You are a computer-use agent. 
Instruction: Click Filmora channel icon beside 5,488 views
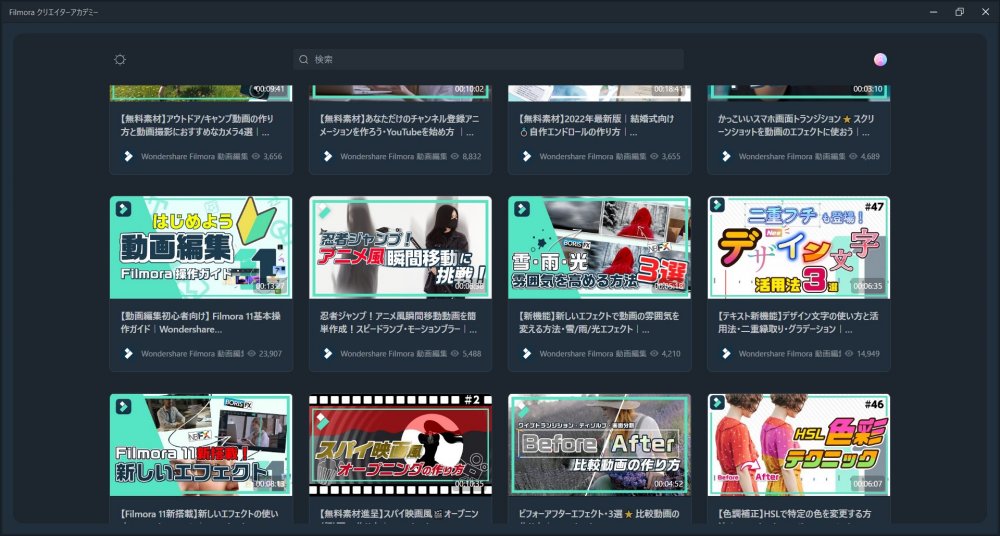(x=328, y=353)
